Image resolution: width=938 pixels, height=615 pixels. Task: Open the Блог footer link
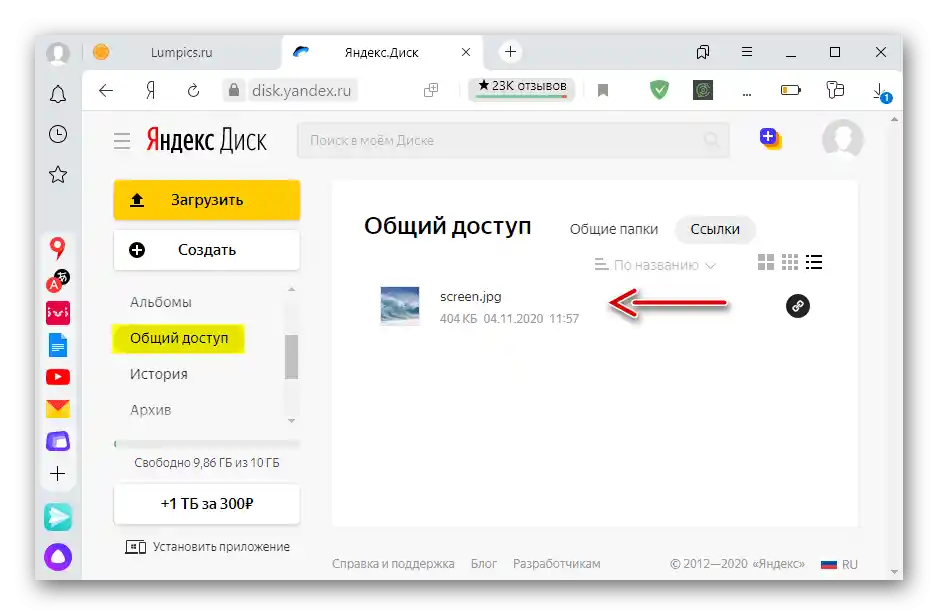click(x=483, y=564)
